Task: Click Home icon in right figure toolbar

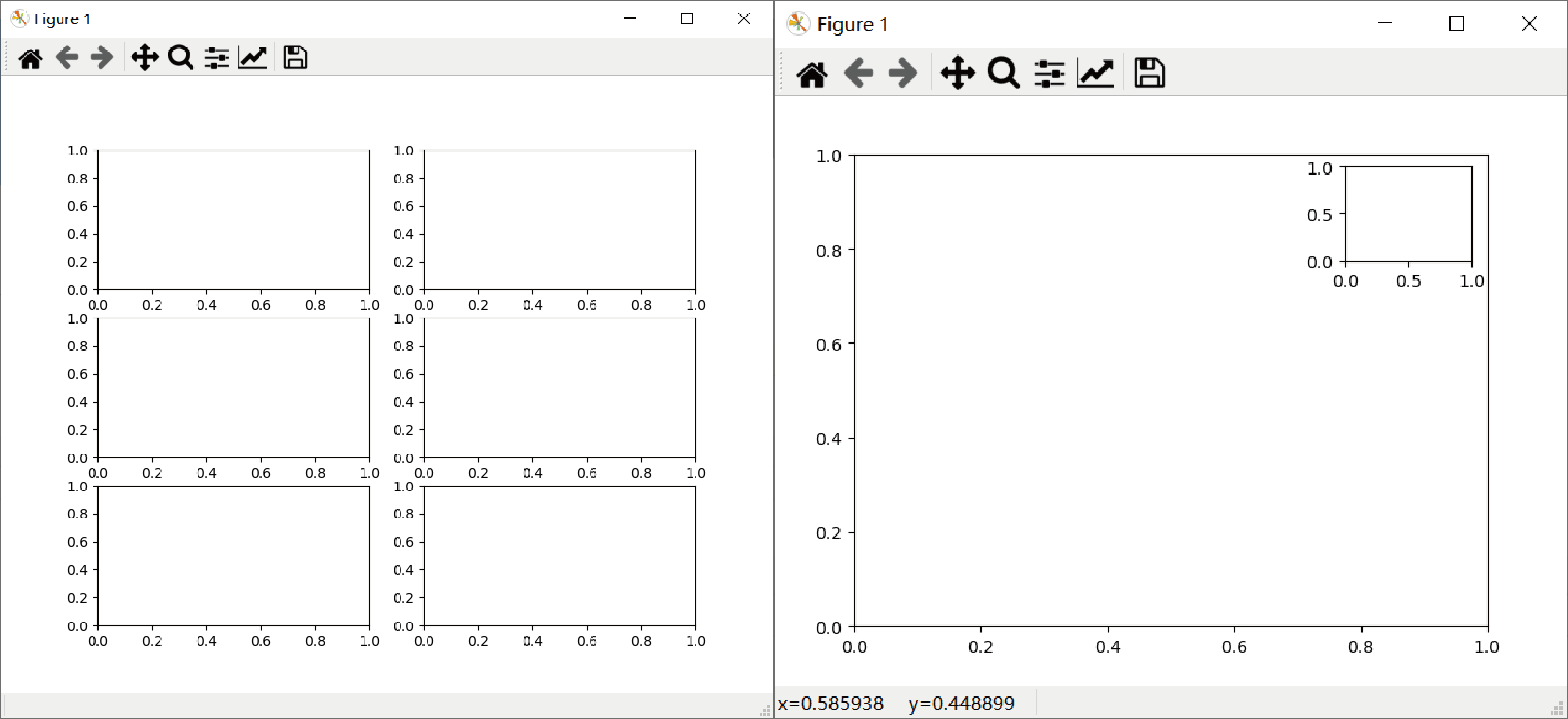Action: 812,74
